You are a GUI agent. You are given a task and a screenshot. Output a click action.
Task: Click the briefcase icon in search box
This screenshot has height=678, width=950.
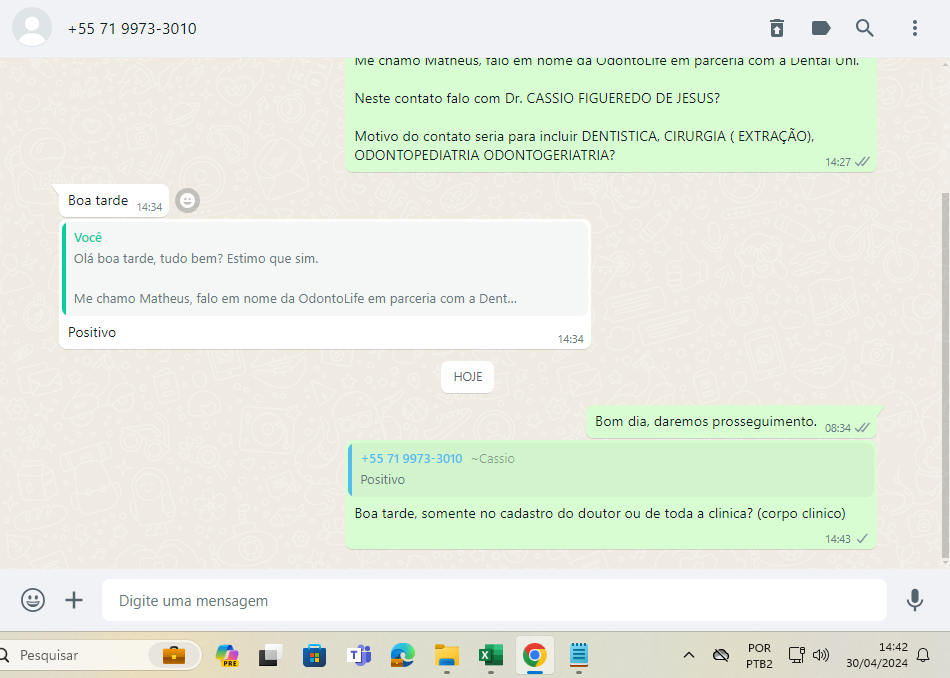[x=174, y=655]
